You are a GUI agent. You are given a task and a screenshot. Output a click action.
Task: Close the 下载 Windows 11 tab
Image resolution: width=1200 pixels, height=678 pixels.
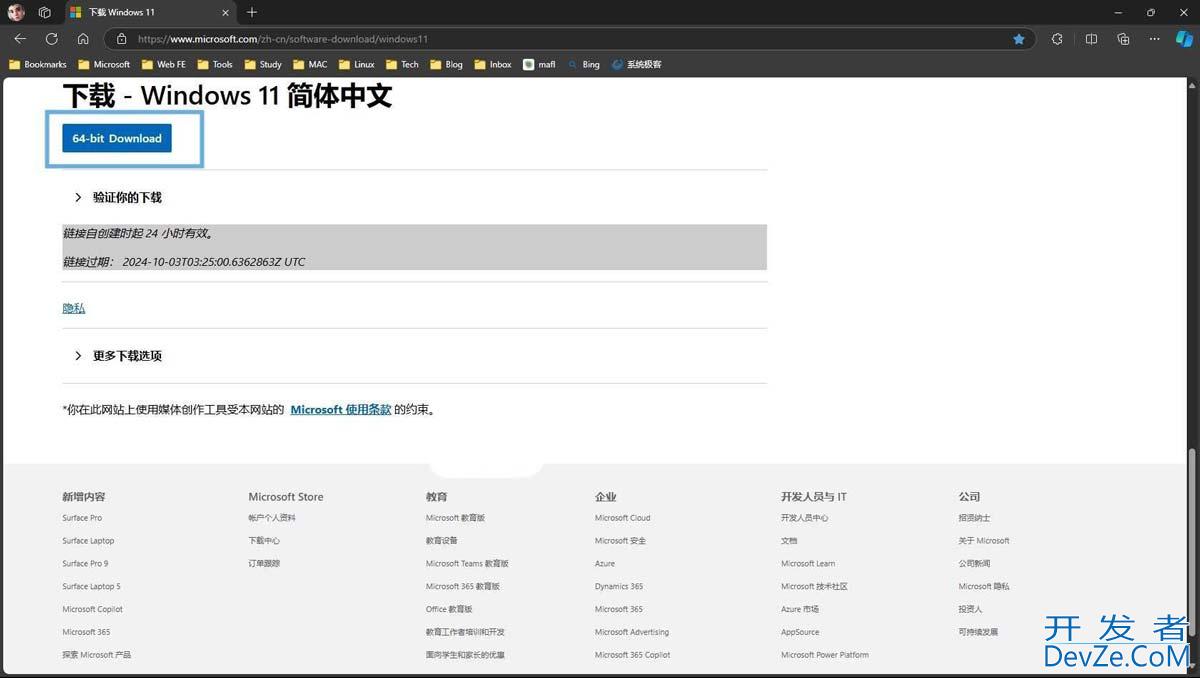coord(226,12)
